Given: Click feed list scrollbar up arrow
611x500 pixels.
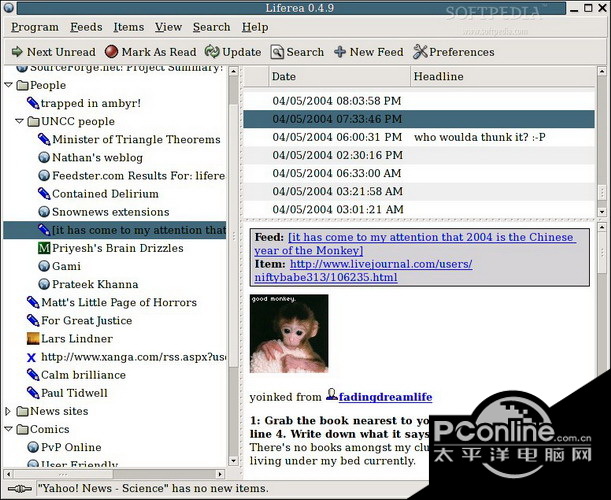Looking at the screenshot, I should click(x=233, y=71).
